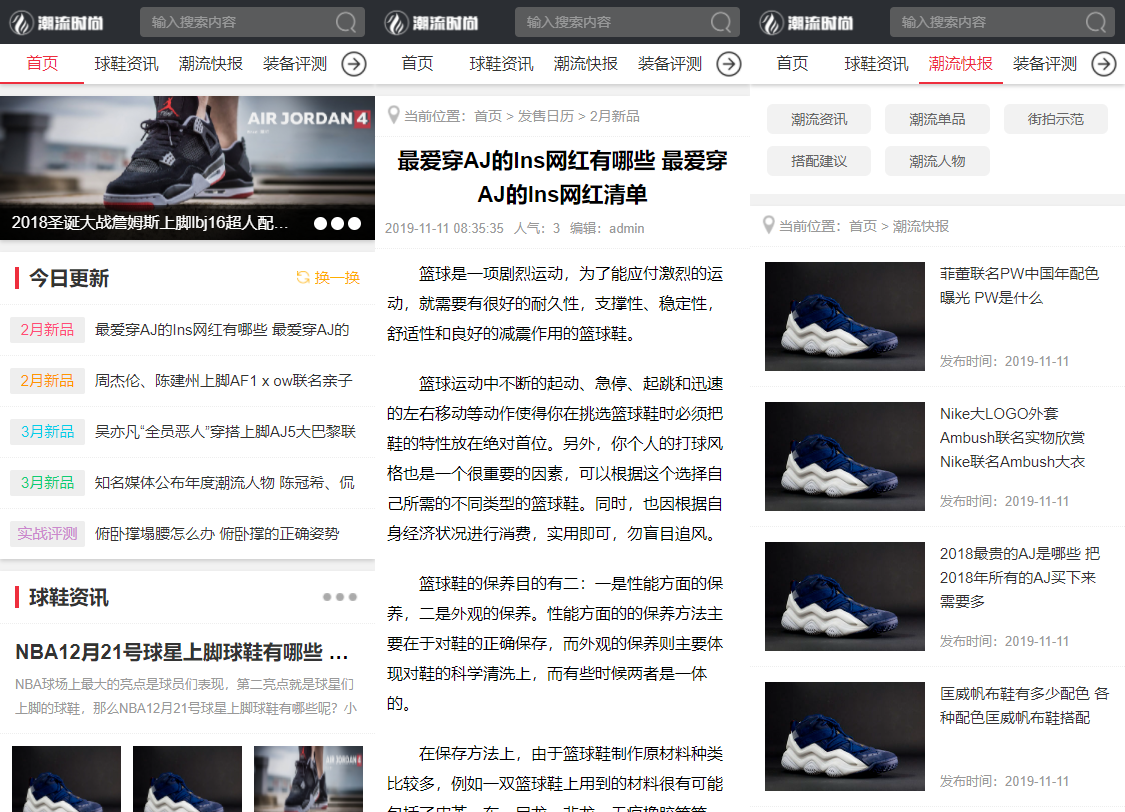The height and width of the screenshot is (812, 1125).
Task: Open article 周杰伦、陈建州上脚AF1 x ow联名亲子
Action: [223, 380]
